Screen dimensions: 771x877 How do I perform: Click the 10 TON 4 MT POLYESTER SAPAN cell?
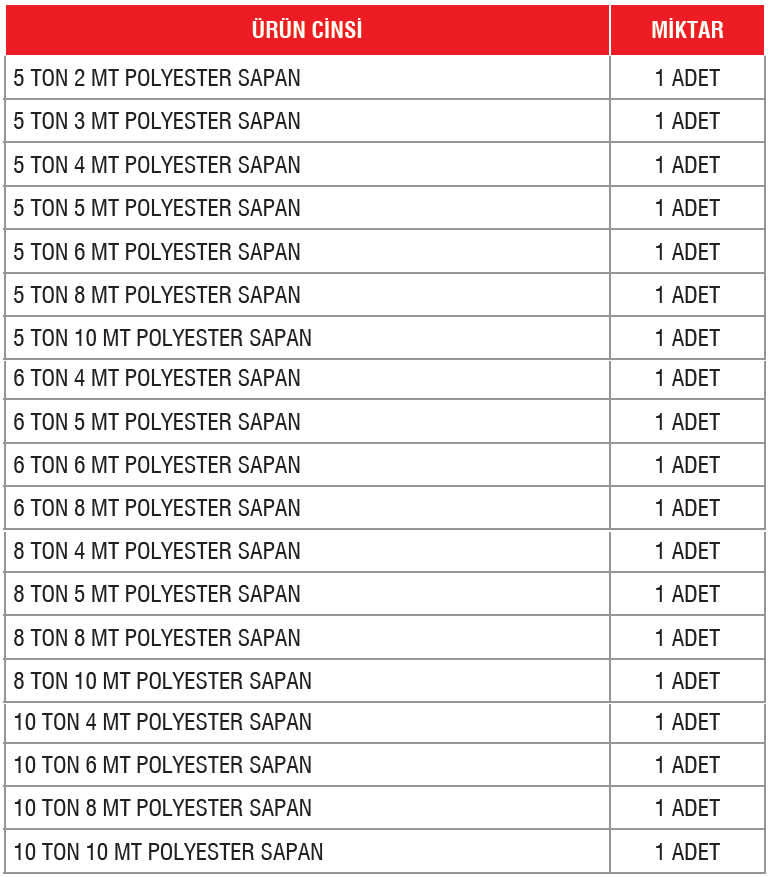pos(163,722)
